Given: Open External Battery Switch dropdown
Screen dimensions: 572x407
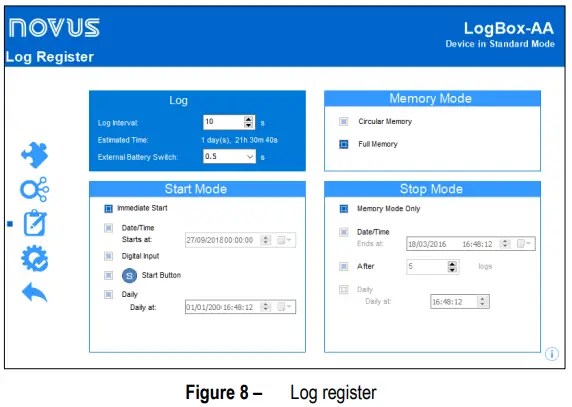Looking at the screenshot, I should coord(250,157).
